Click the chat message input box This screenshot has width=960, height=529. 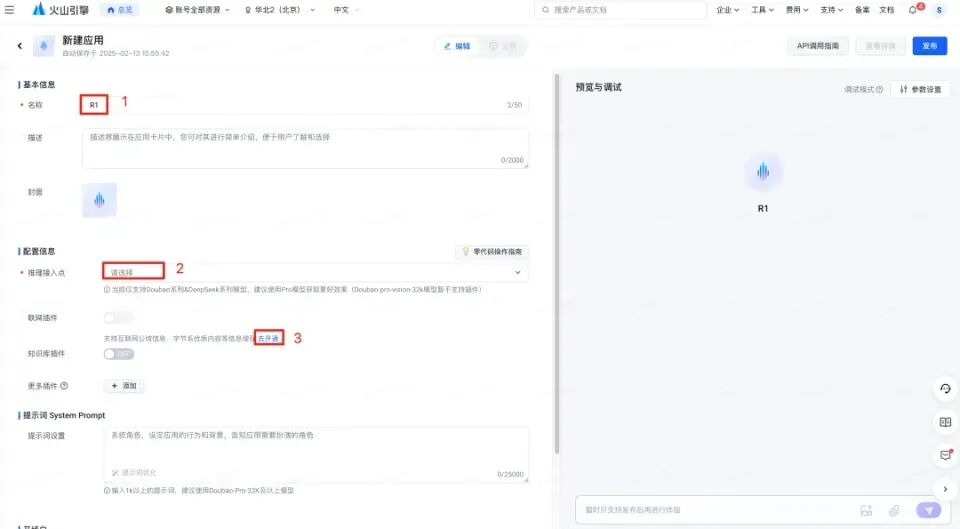(x=716, y=509)
